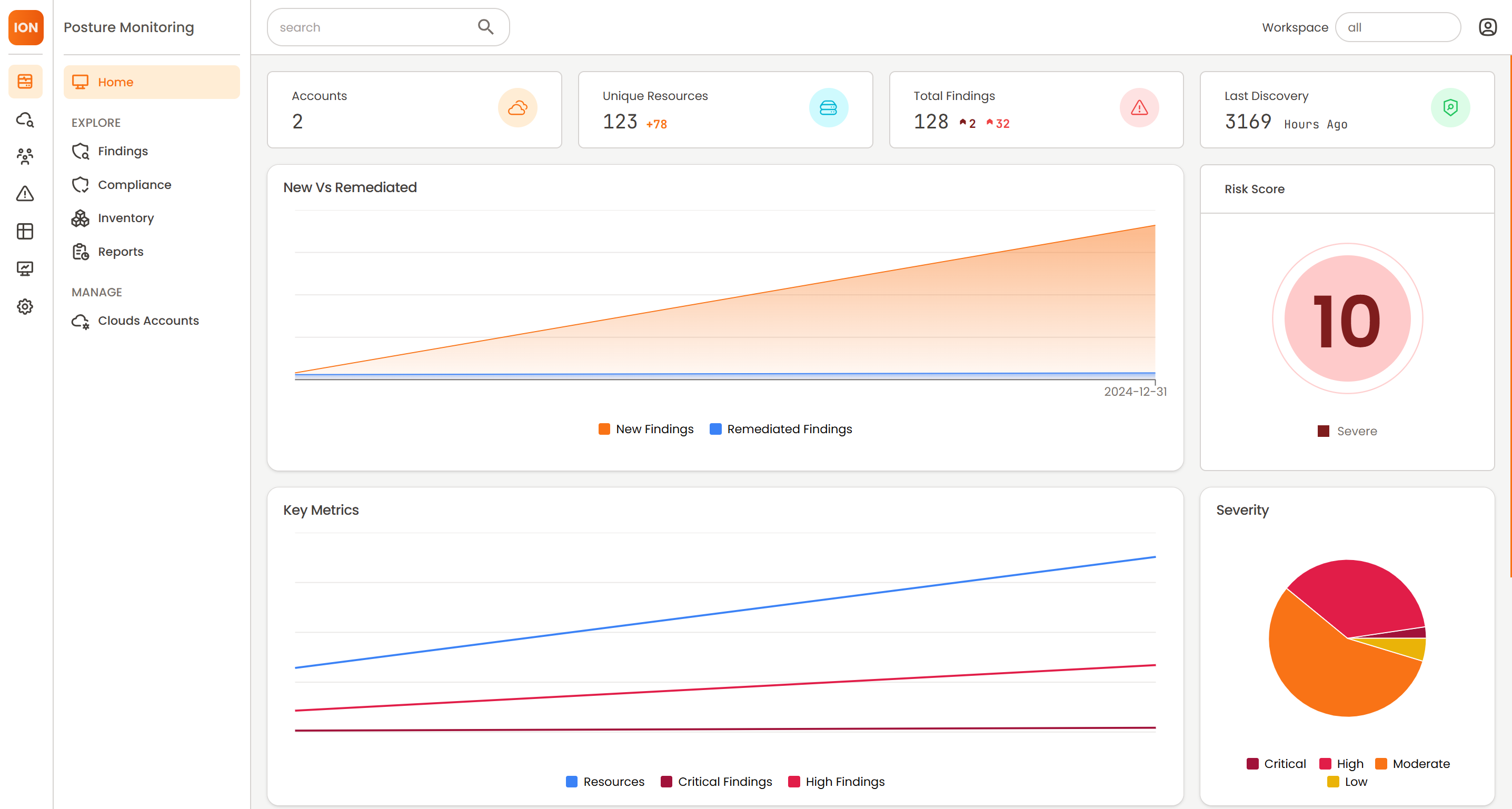
Task: Open the cloud search icon in left rail
Action: pos(25,119)
